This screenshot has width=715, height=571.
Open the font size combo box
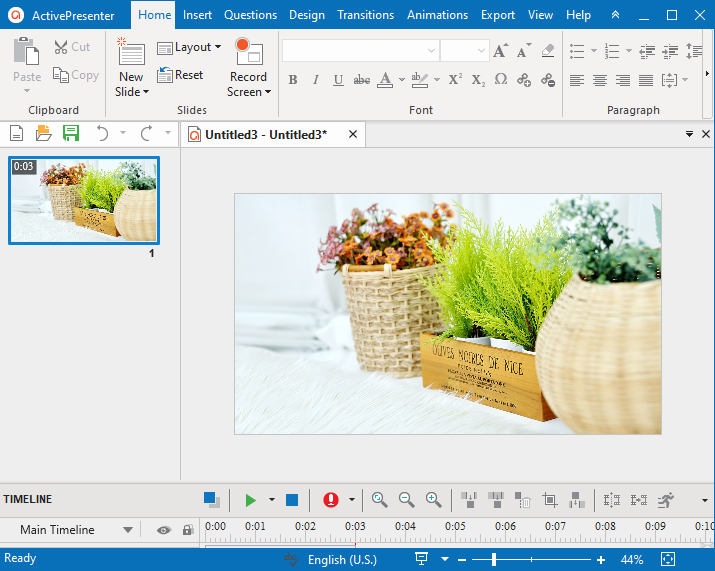point(465,51)
